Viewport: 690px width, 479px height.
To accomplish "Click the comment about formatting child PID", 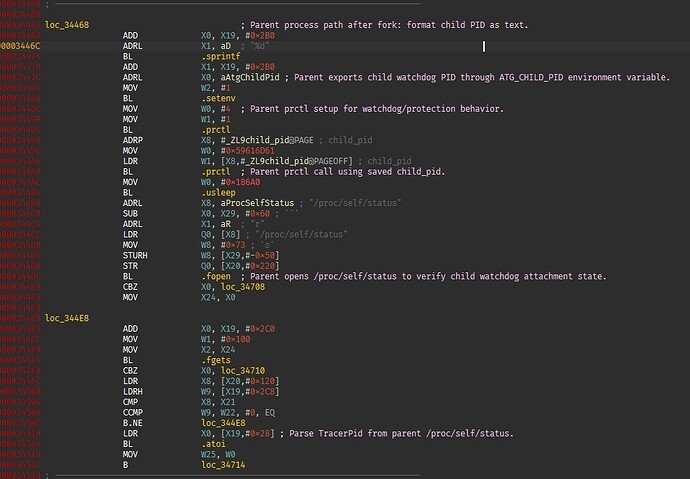I will (385, 25).
